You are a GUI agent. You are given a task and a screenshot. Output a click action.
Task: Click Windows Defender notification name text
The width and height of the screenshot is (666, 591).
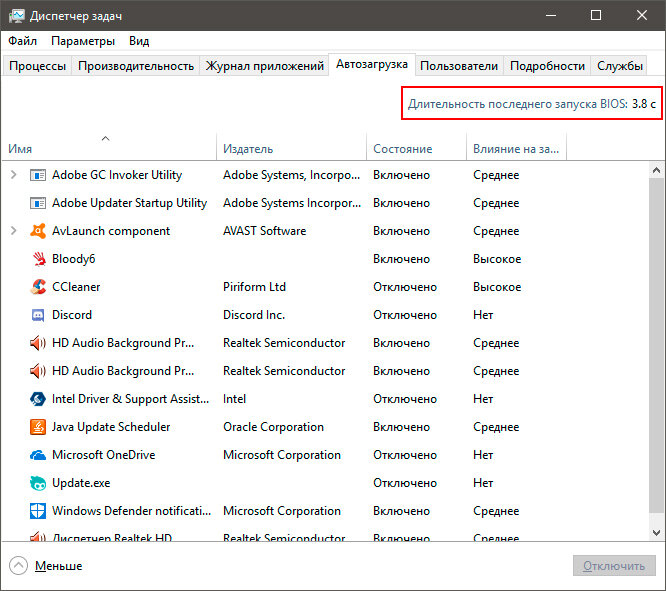[x=131, y=511]
